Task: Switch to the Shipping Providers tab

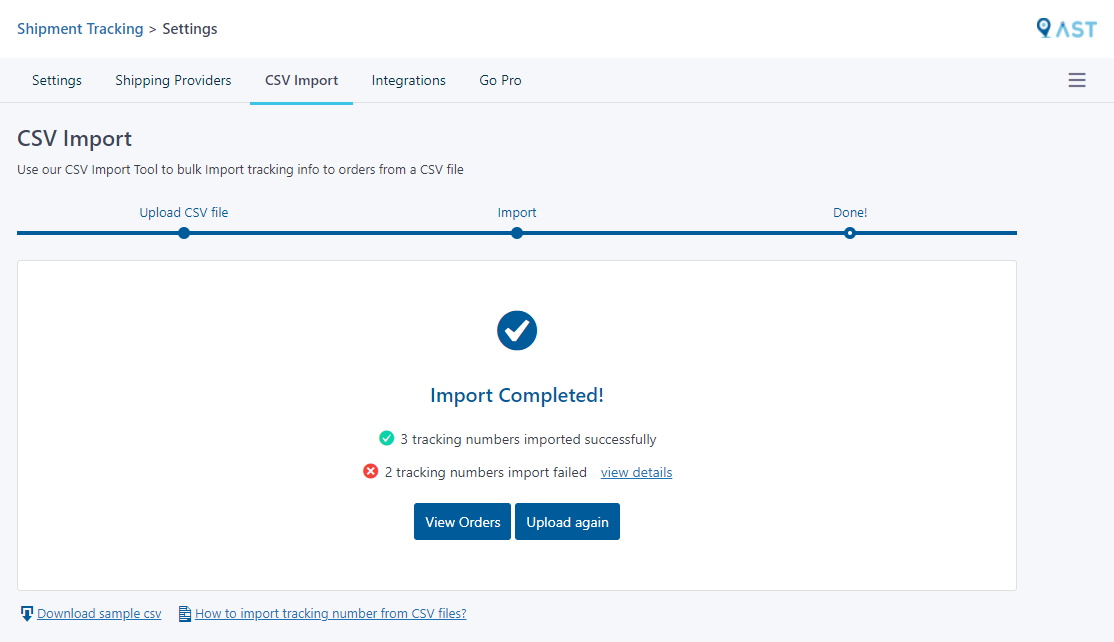Action: click(172, 80)
